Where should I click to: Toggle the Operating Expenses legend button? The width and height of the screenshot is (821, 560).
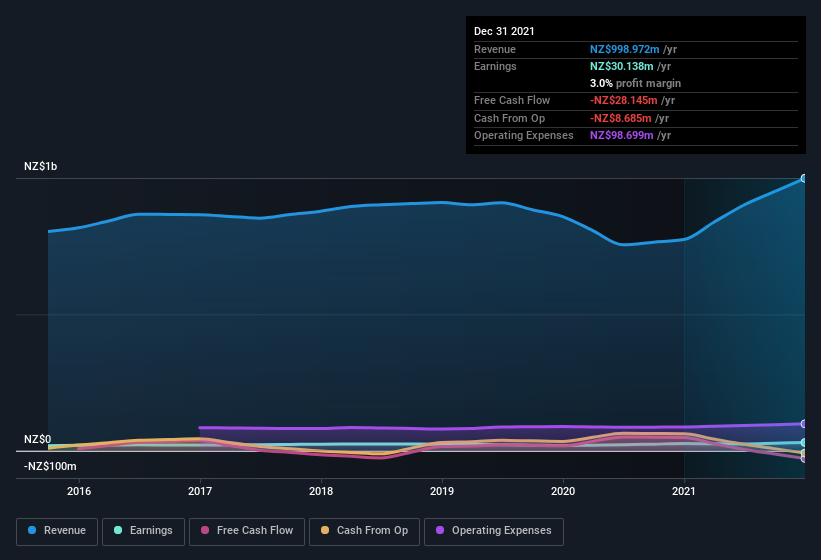pyautogui.click(x=494, y=531)
